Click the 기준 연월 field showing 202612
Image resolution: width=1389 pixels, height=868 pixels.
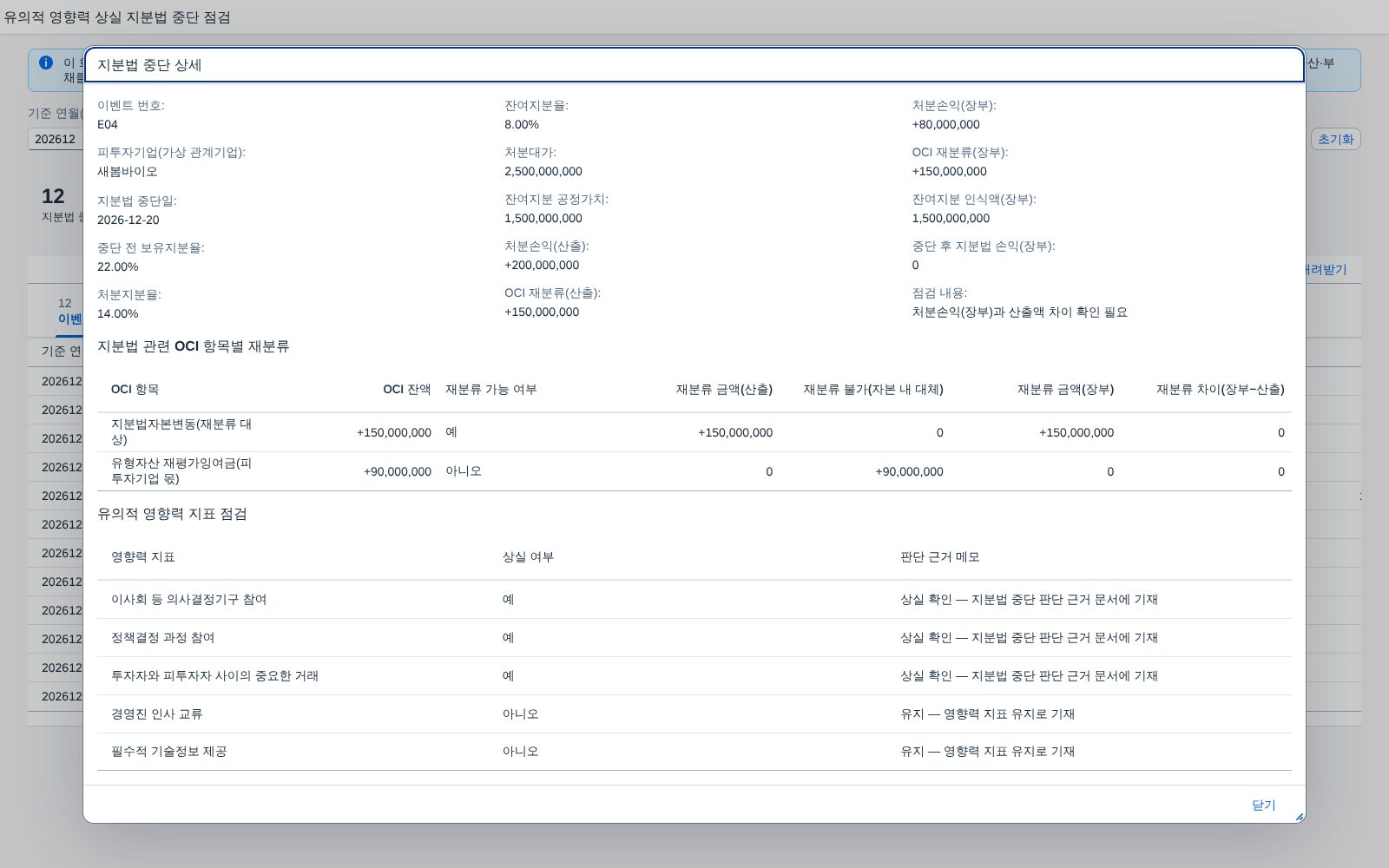click(56, 139)
